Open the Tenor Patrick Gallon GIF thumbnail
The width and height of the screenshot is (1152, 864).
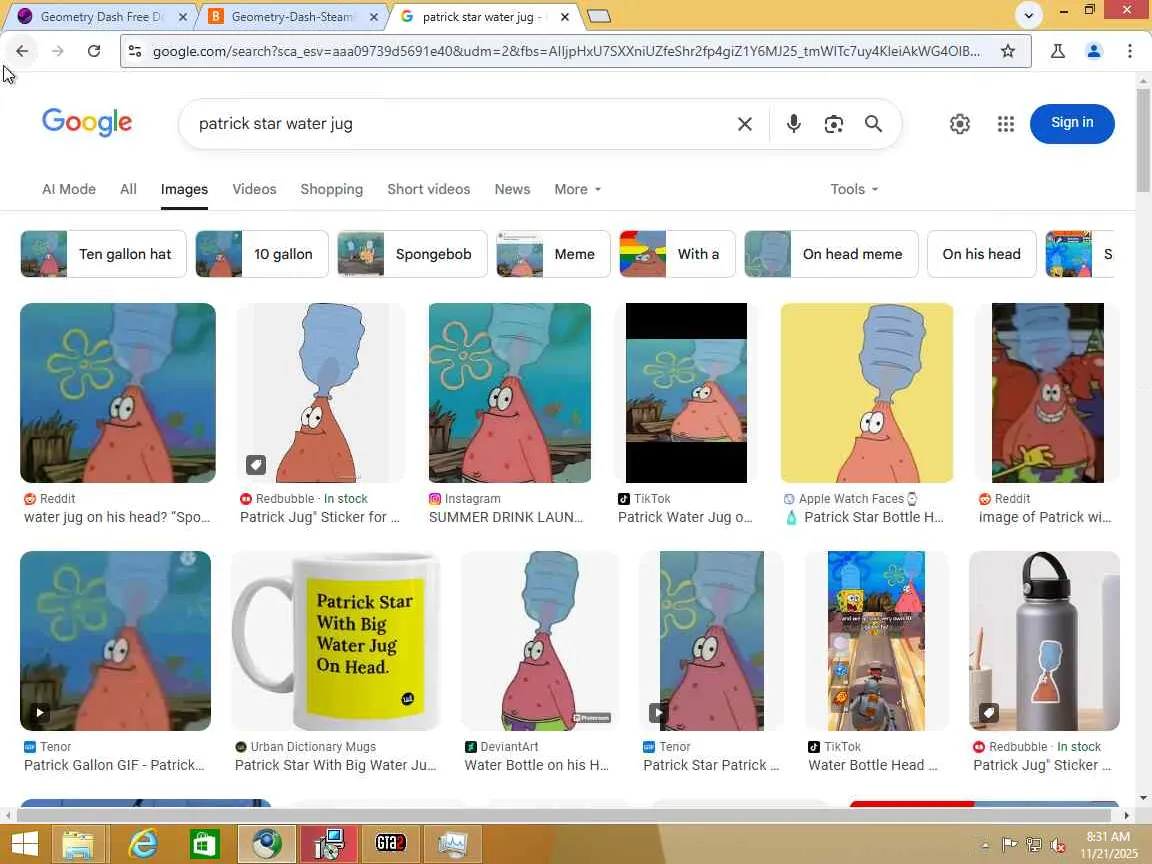(x=115, y=641)
